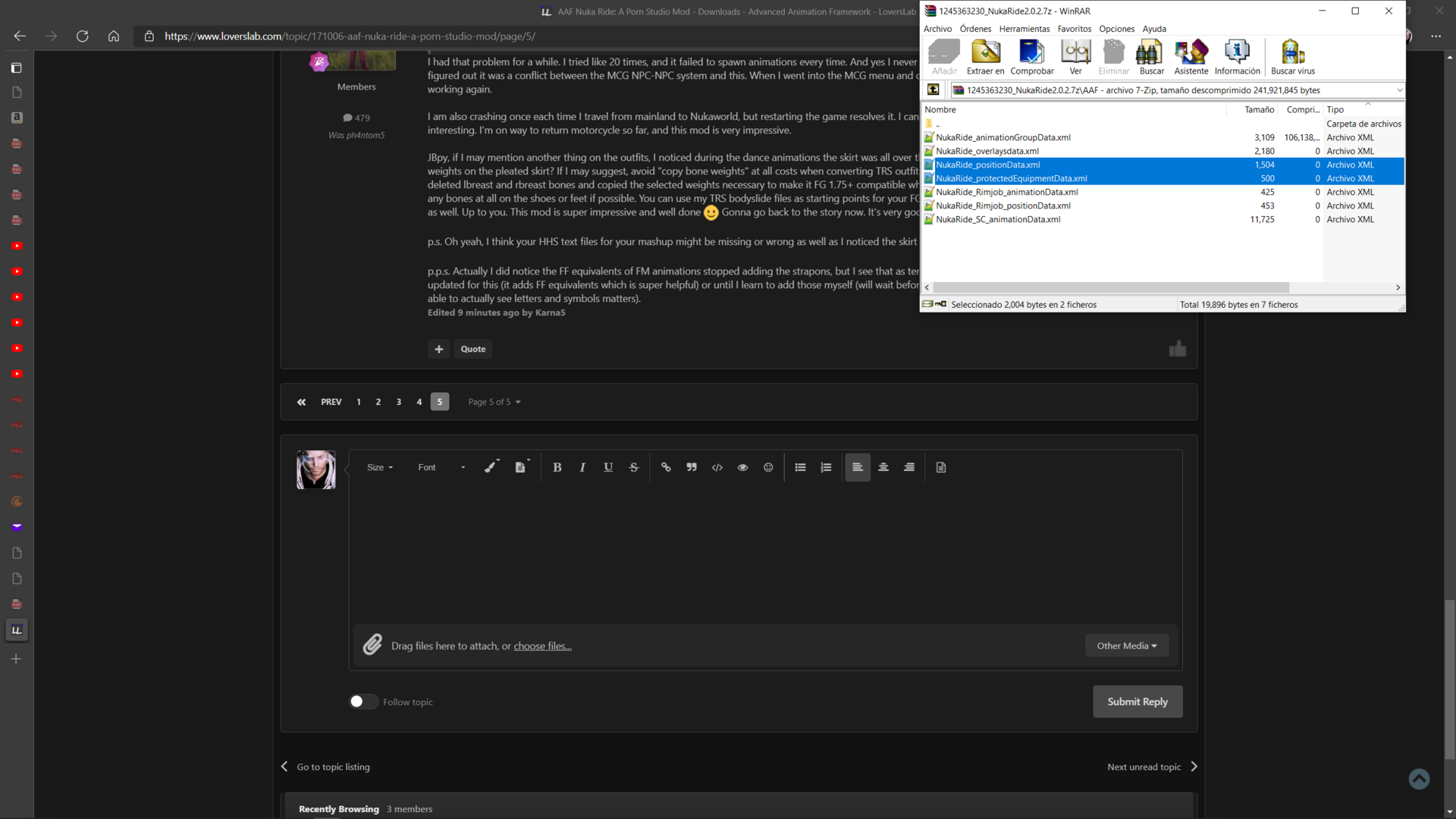The image size is (1456, 819).
Task: Toggle Follow topic switch
Action: coord(363,701)
